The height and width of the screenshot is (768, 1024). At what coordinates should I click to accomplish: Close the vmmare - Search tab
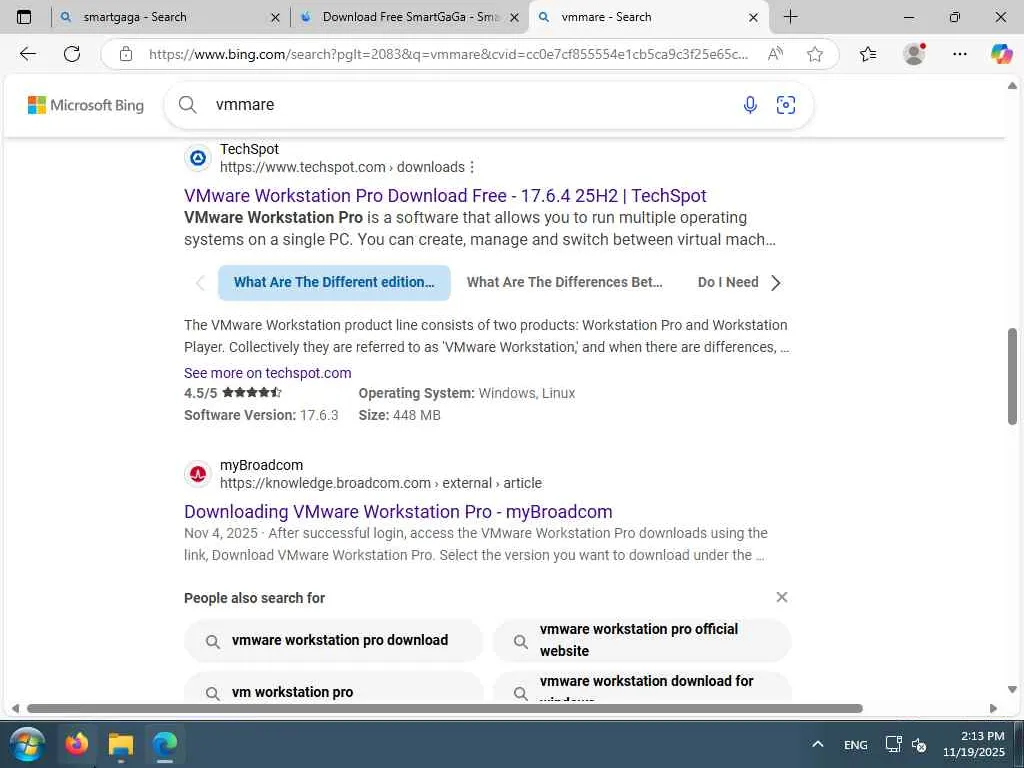[753, 18]
